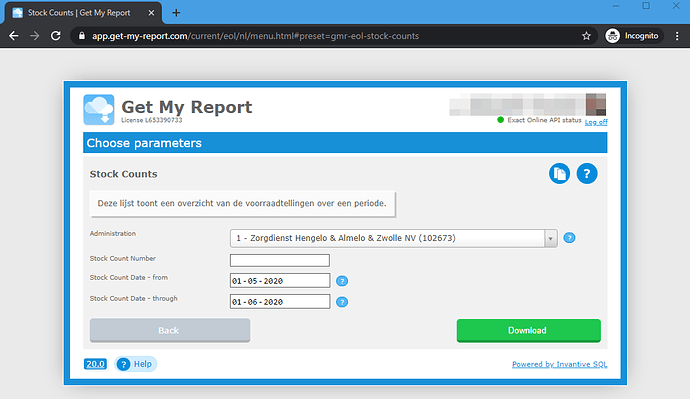View site info via the padlock icon

point(81,36)
